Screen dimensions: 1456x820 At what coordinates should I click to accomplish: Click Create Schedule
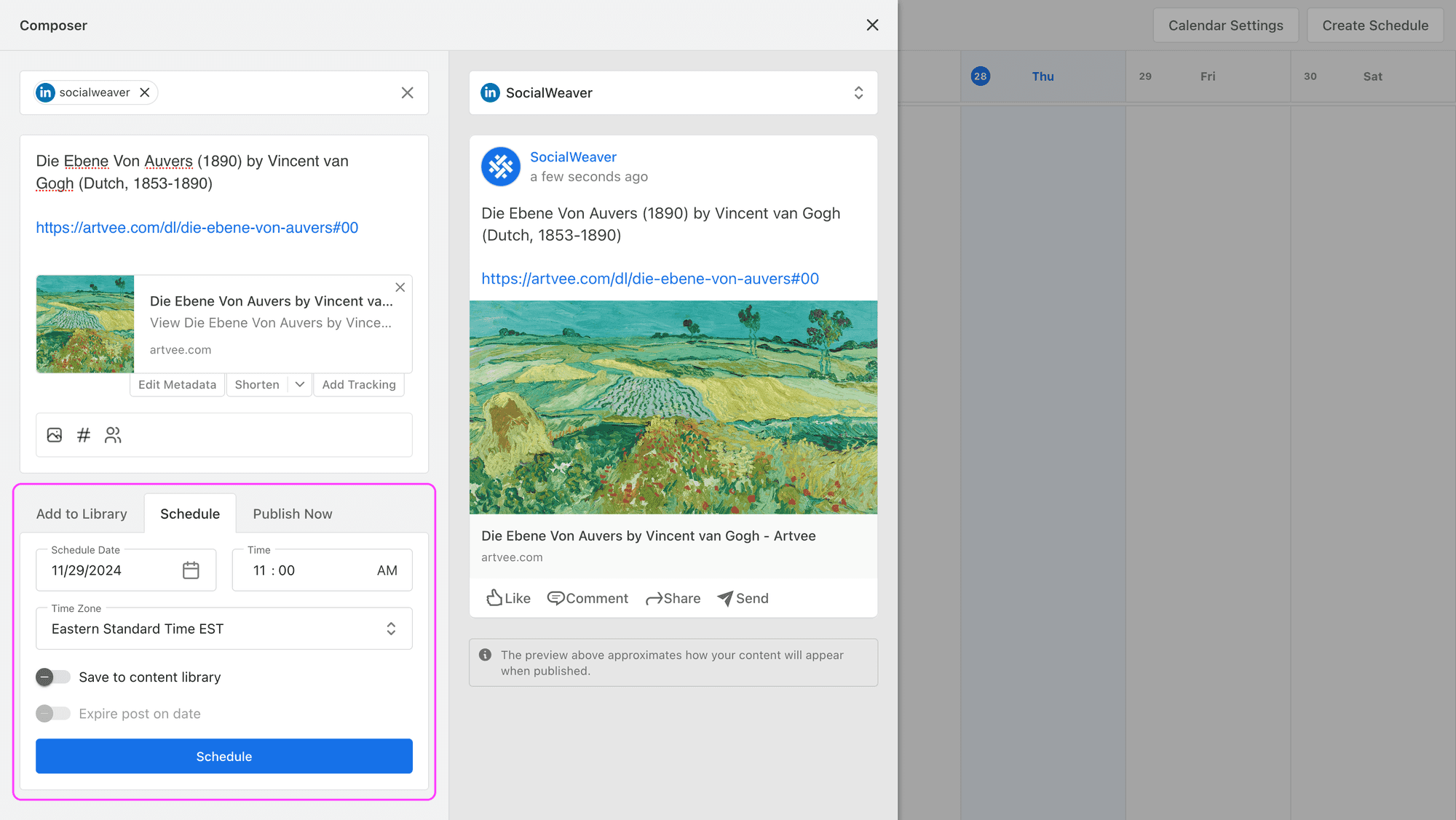click(x=1375, y=25)
